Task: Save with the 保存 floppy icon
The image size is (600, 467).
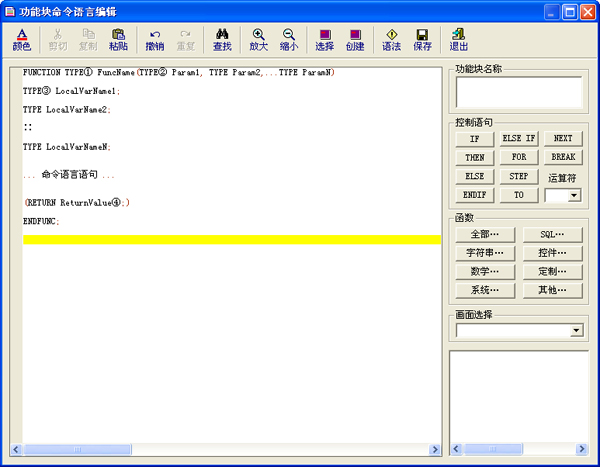Action: [x=422, y=40]
